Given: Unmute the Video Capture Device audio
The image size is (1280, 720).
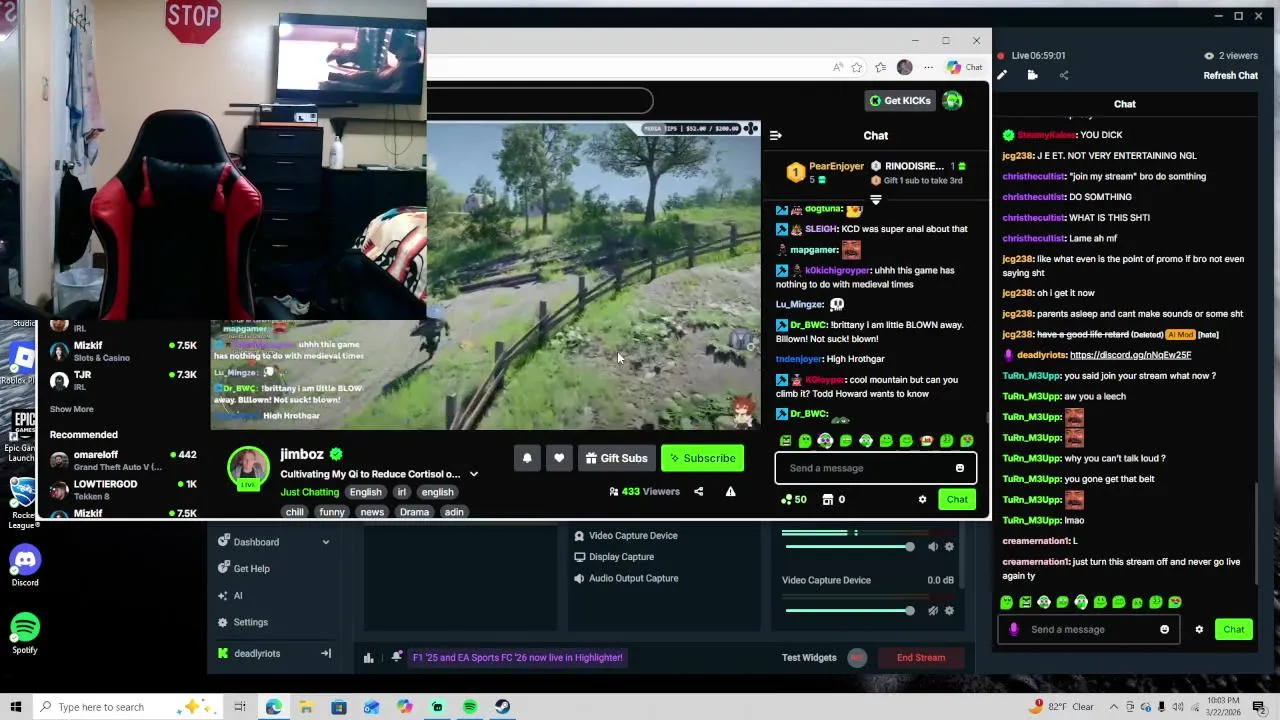Looking at the screenshot, I should pos(933,611).
